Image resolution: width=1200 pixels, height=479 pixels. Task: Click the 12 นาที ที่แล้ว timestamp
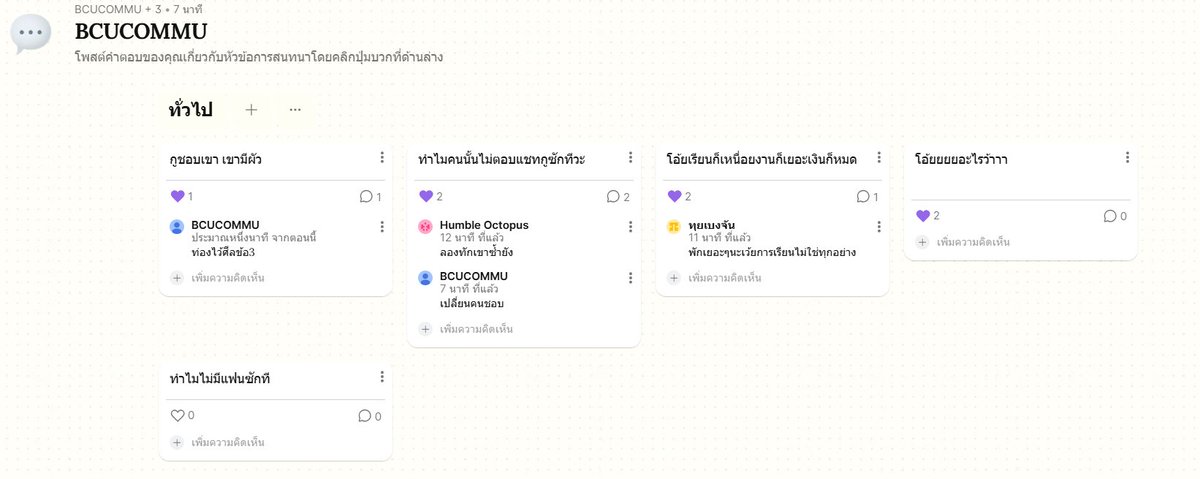tap(473, 238)
